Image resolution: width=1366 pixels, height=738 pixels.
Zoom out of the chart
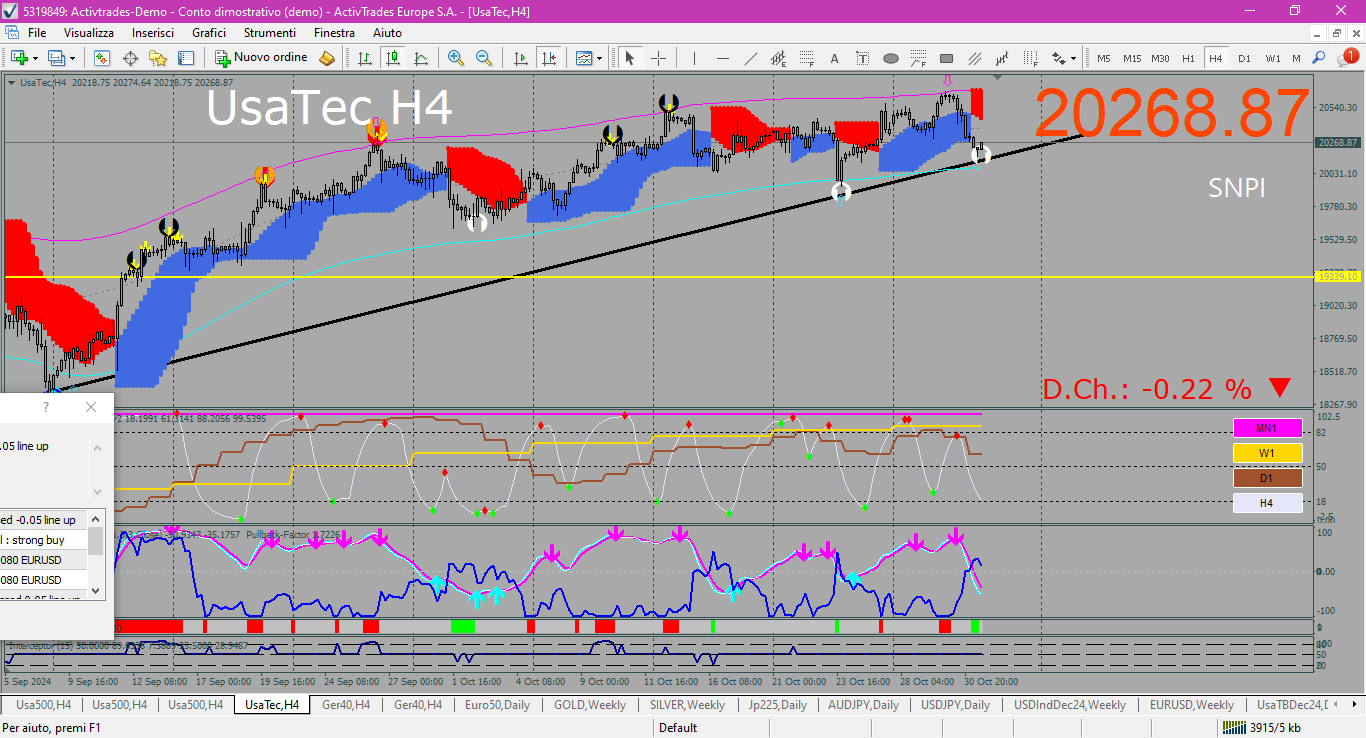click(x=484, y=58)
